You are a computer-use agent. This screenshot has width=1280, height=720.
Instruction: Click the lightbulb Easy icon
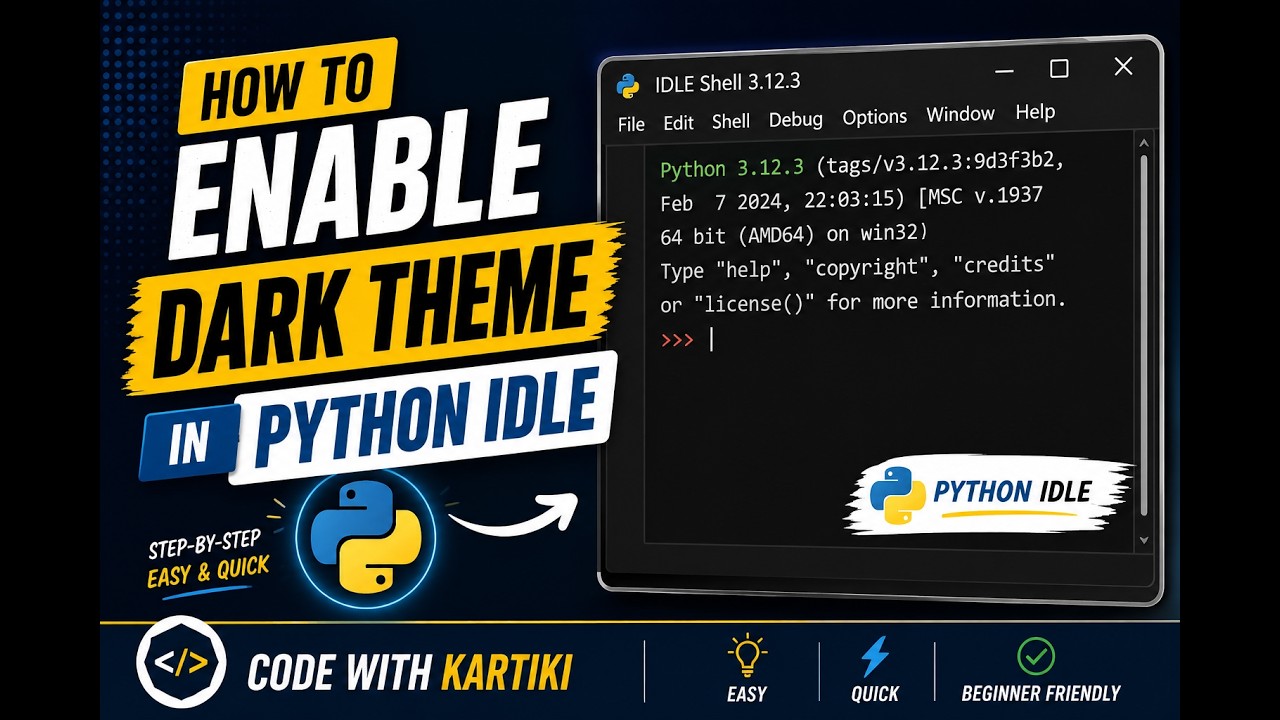[746, 655]
